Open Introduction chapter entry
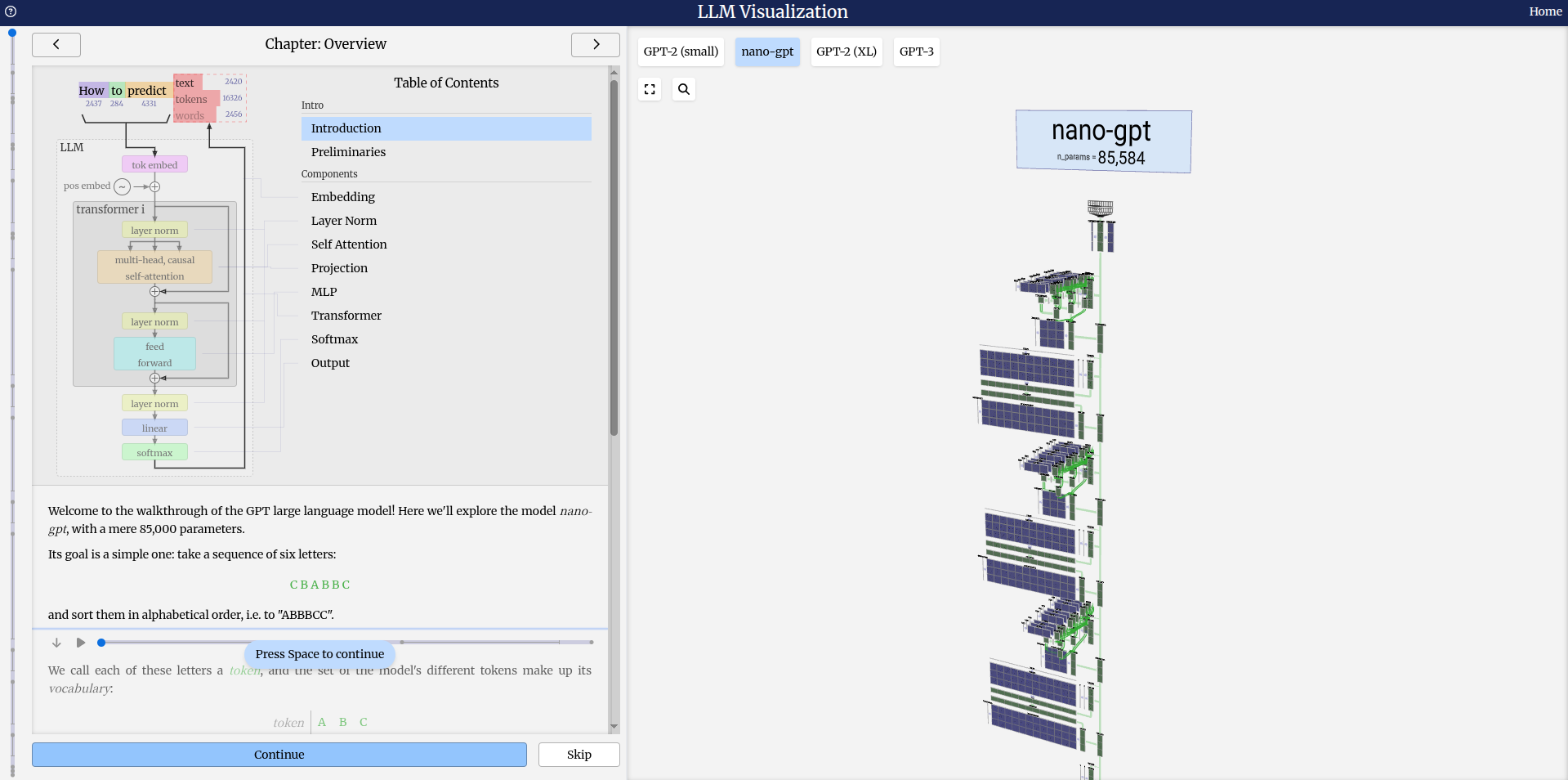Image resolution: width=1568 pixels, height=780 pixels. coord(446,128)
